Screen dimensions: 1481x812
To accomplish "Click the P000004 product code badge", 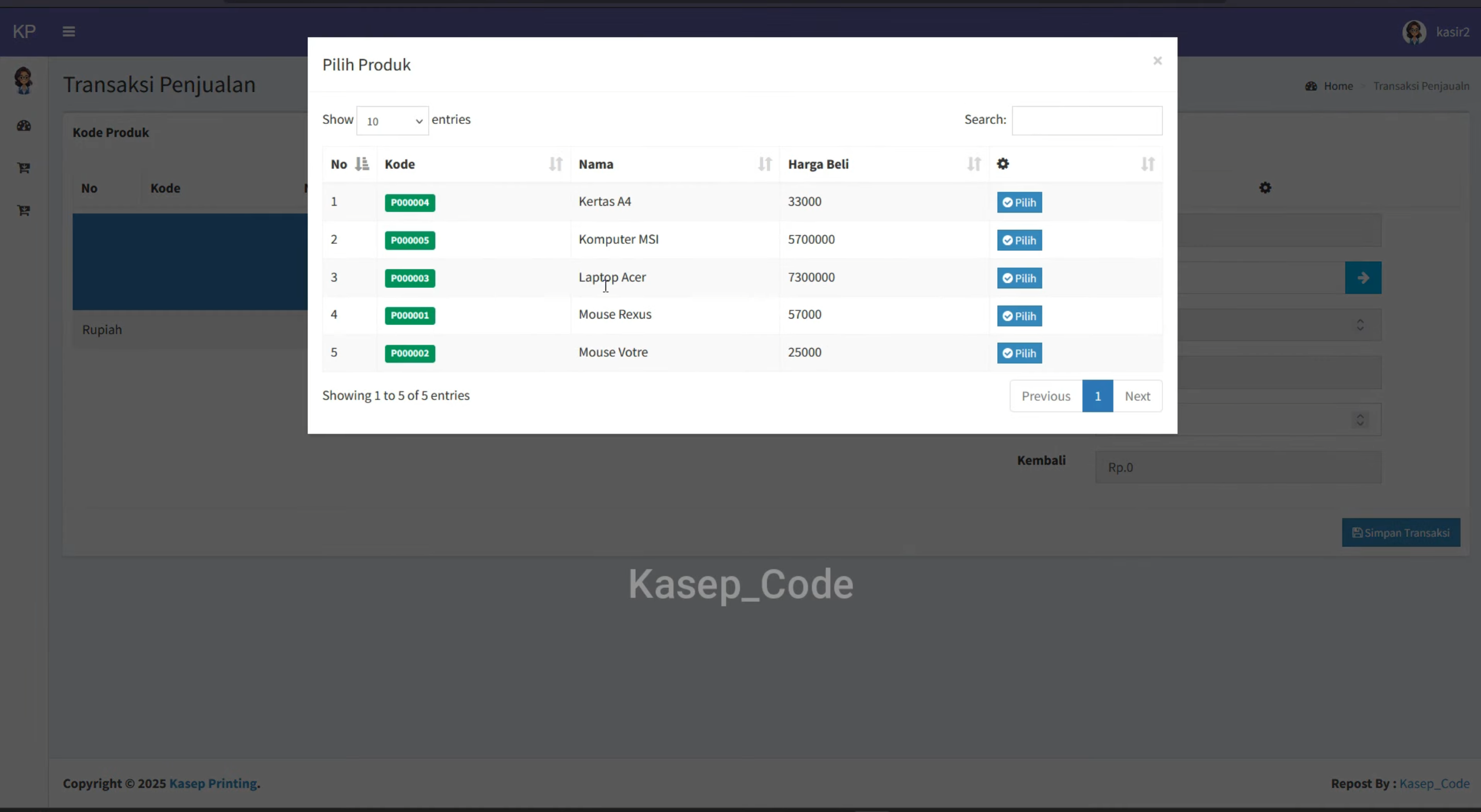I will pyautogui.click(x=410, y=202).
